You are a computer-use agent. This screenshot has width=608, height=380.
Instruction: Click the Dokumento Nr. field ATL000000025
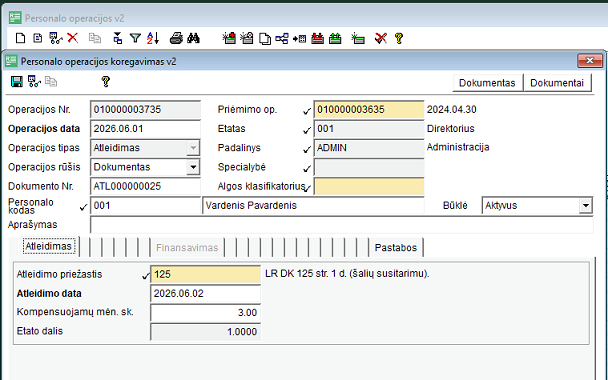[145, 187]
